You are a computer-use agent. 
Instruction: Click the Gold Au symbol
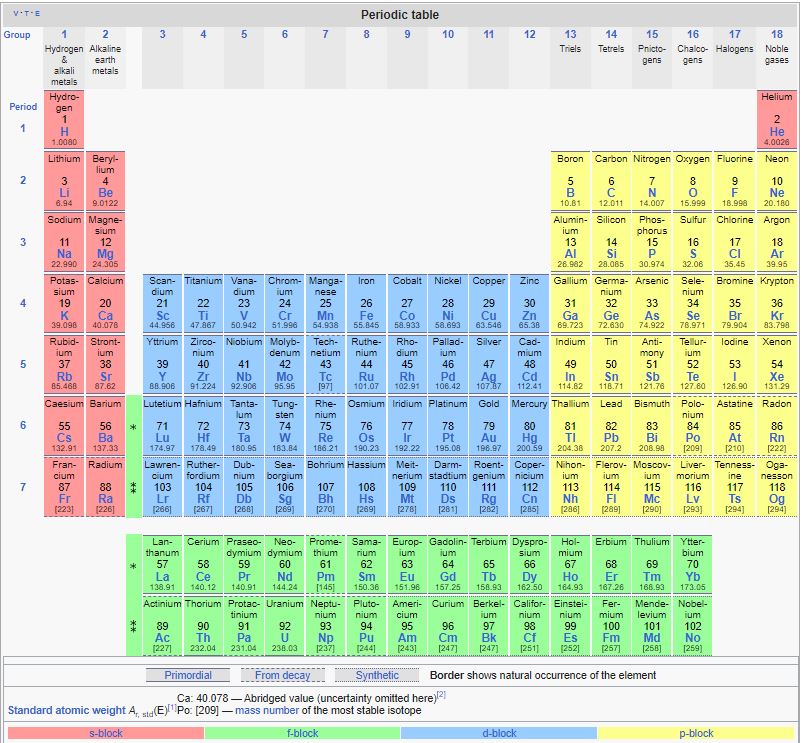click(x=488, y=438)
